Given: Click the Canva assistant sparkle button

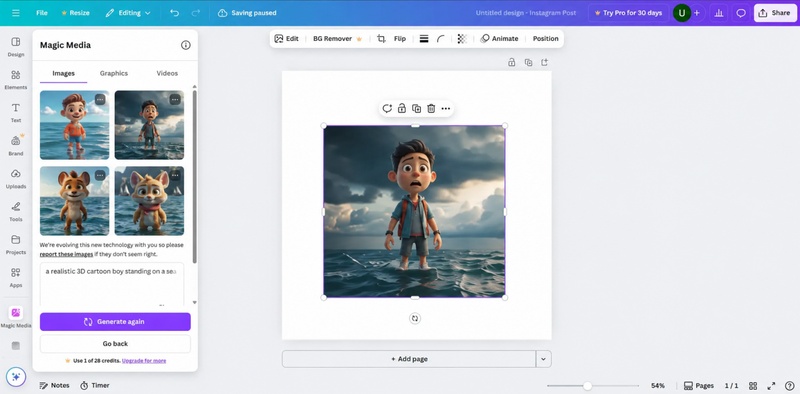Looking at the screenshot, I should [x=16, y=377].
